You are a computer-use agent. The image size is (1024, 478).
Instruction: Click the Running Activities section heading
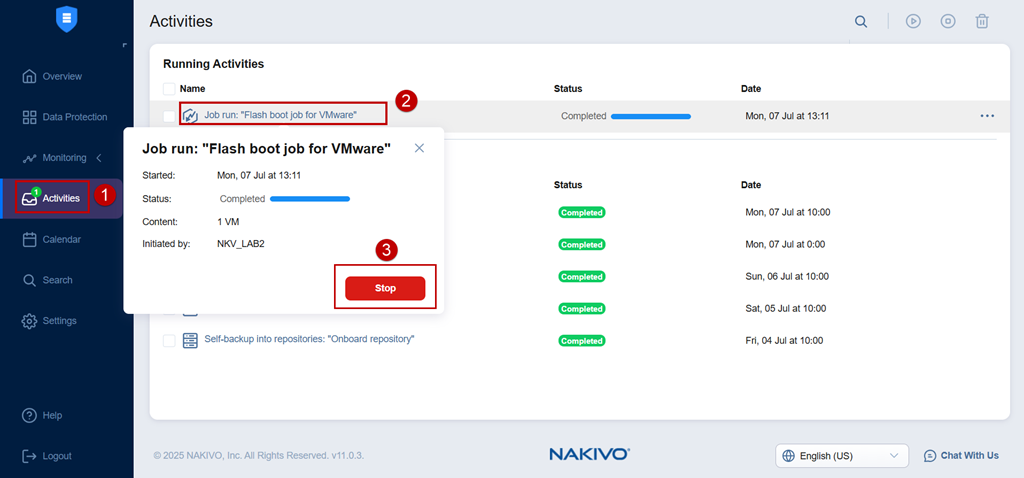214,64
